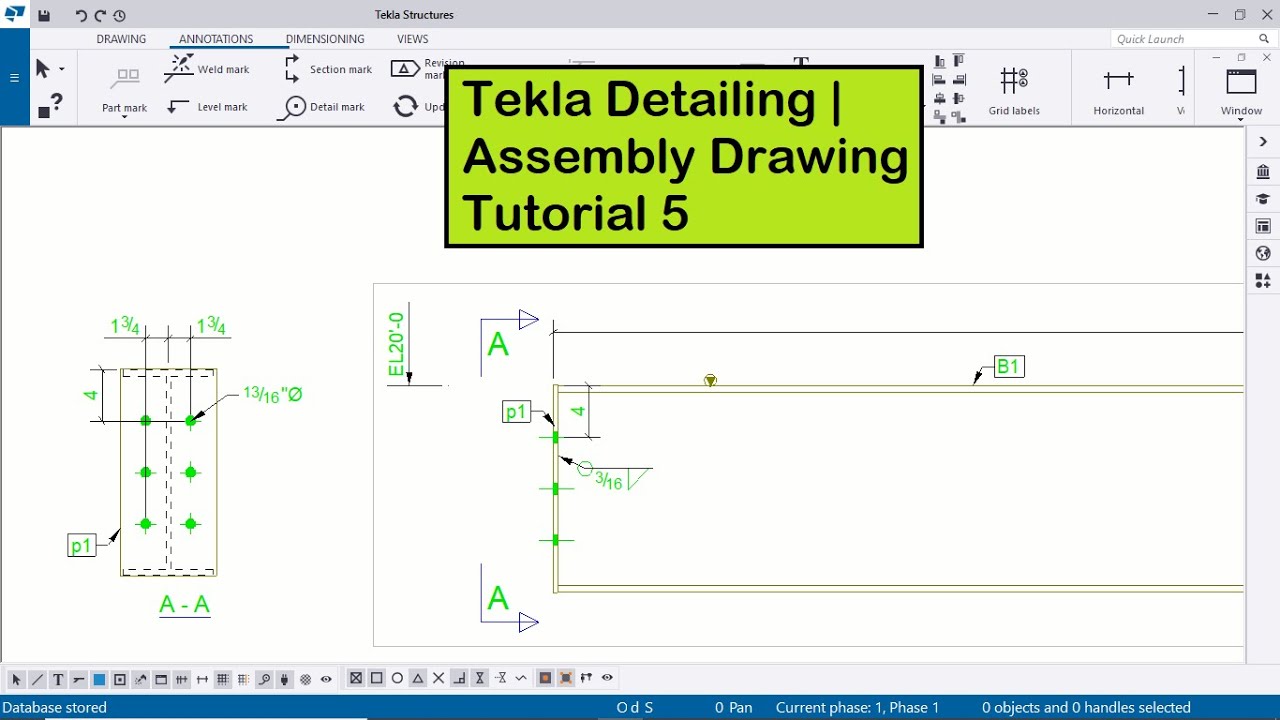Toggle the plain X intersection snap switch
The width and height of the screenshot is (1280, 720).
(x=438, y=678)
